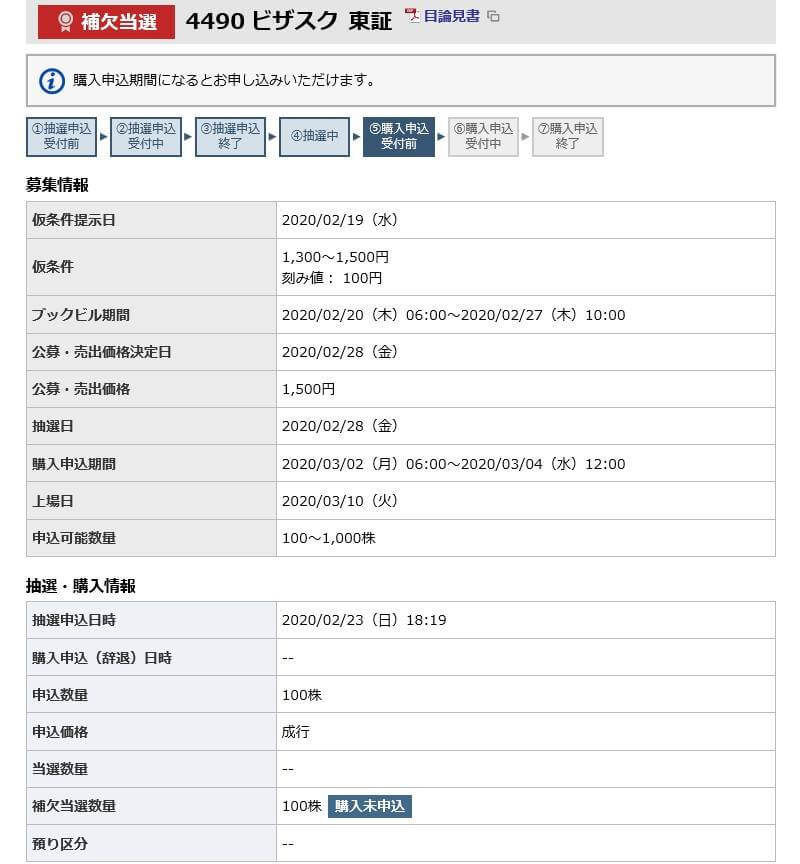The image size is (800, 864).
Task: Click the 当選数量 row label
Action: pyautogui.click(x=60, y=769)
